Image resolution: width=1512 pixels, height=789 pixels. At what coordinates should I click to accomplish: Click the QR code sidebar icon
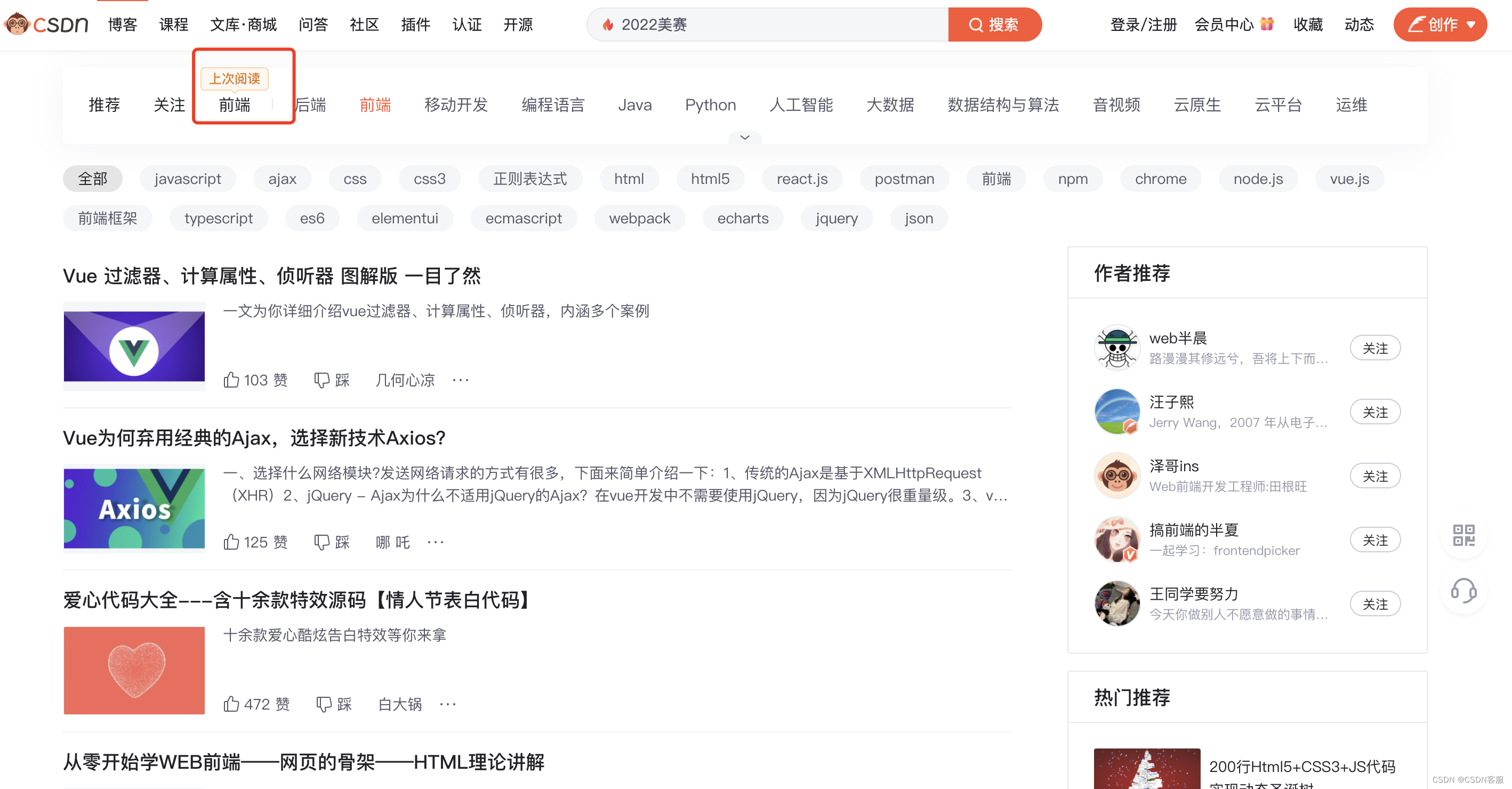click(x=1463, y=535)
